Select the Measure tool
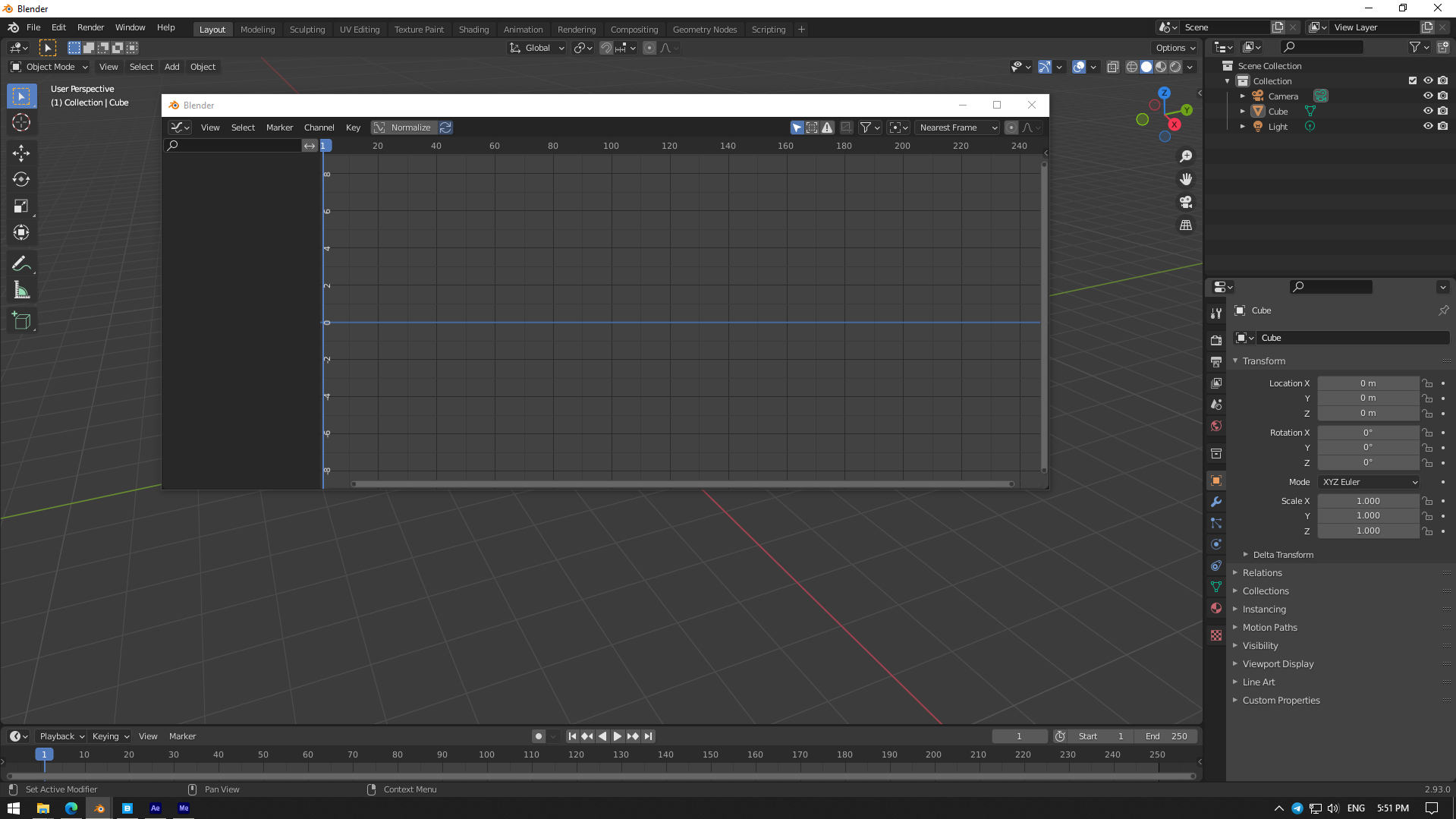The height and width of the screenshot is (819, 1456). pyautogui.click(x=21, y=291)
